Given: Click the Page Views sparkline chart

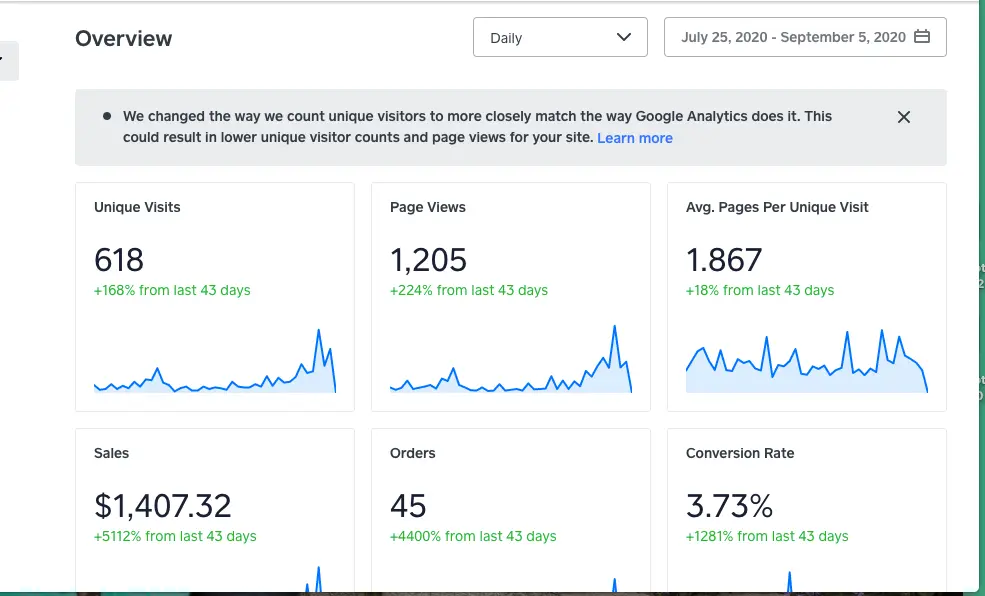Looking at the screenshot, I should (x=511, y=359).
